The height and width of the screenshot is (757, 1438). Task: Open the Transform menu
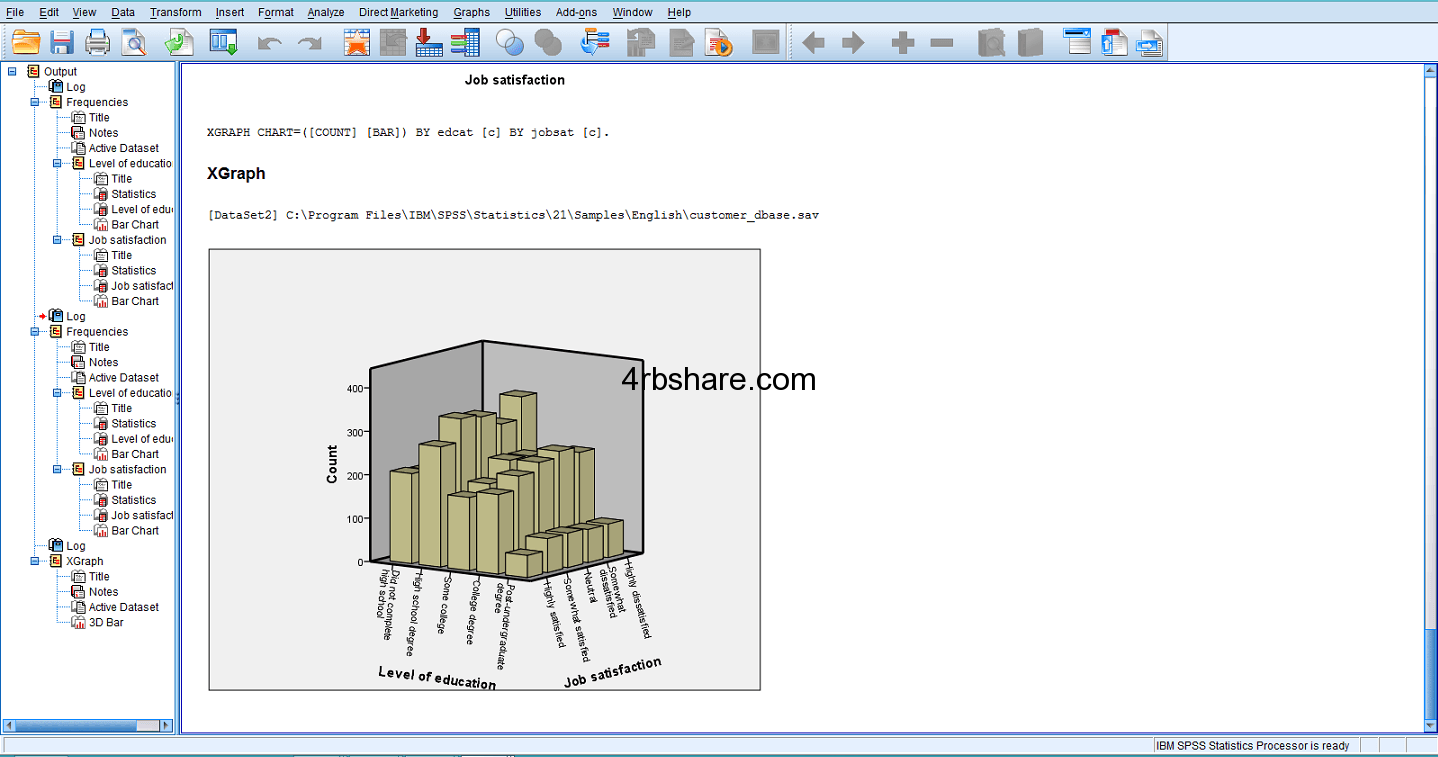click(176, 12)
